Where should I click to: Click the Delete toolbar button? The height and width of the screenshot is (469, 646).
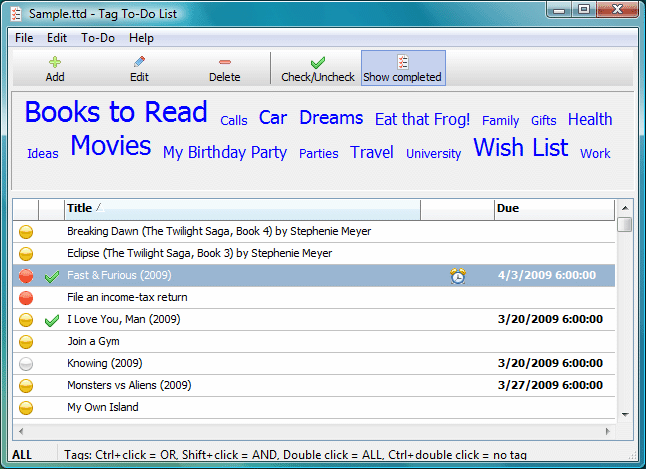[x=225, y=68]
